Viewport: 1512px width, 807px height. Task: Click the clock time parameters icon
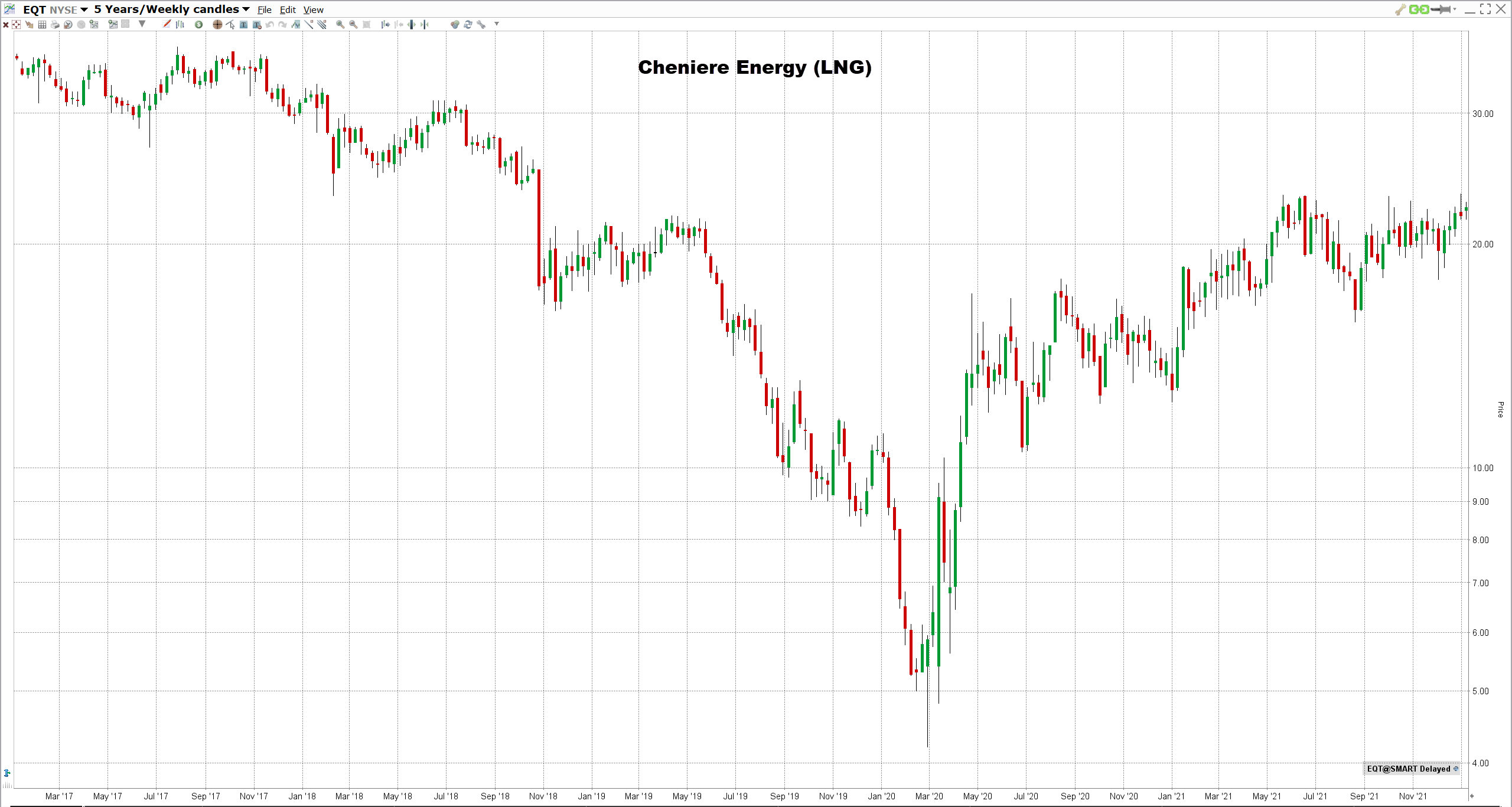pos(68,25)
